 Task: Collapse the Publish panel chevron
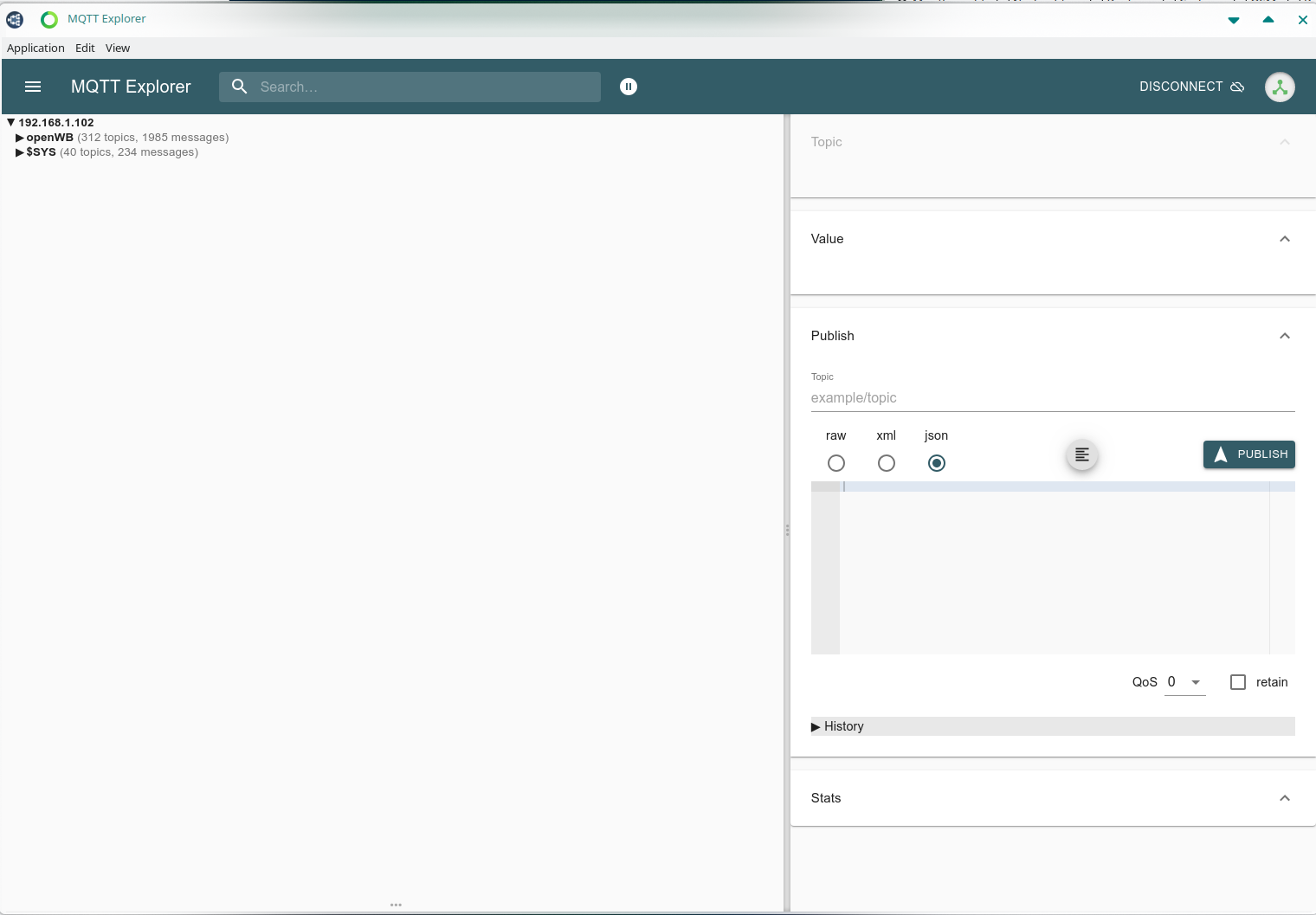point(1285,336)
